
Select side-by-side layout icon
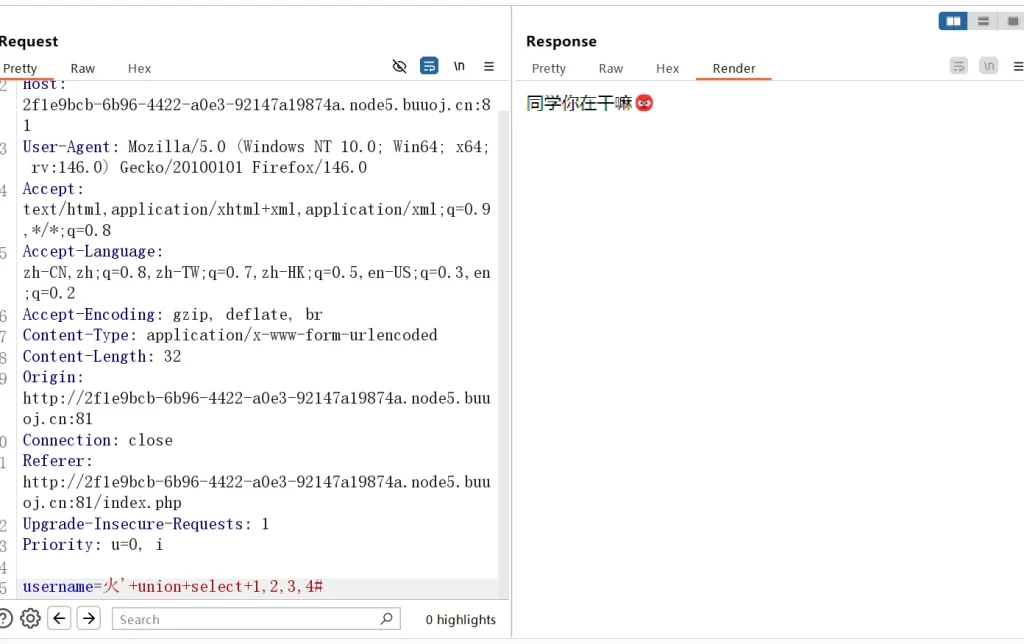coord(953,21)
